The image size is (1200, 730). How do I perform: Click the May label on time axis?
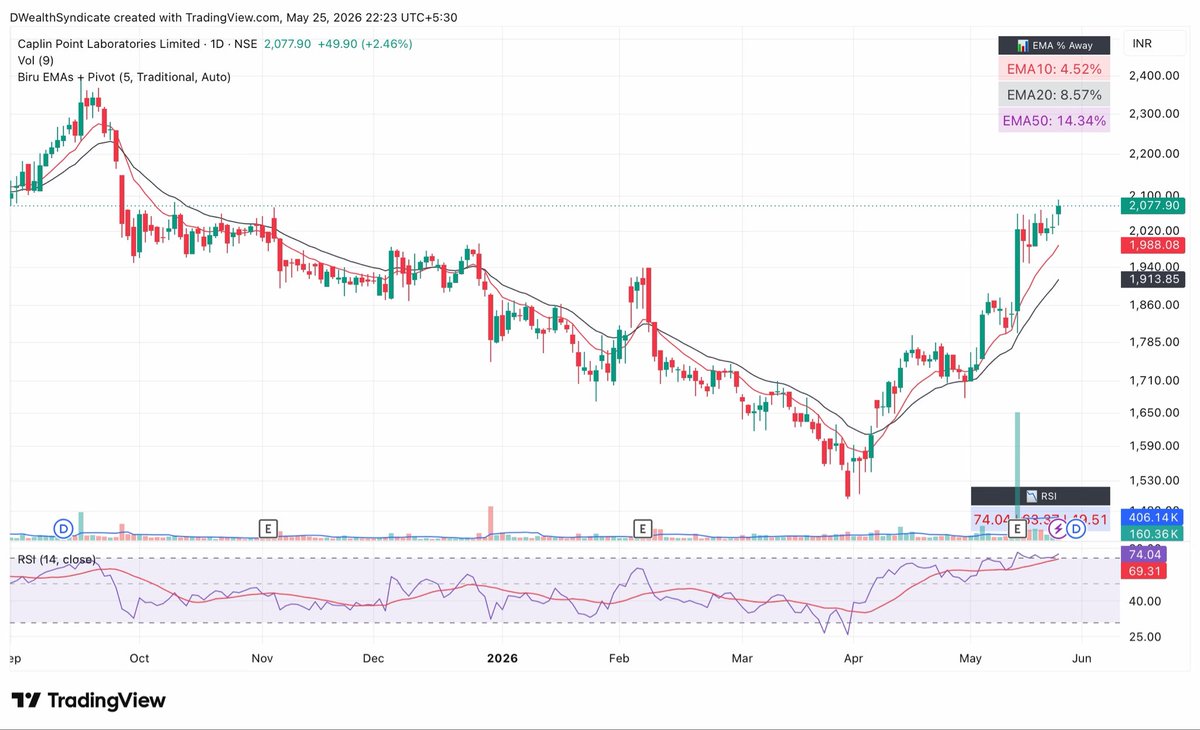[971, 658]
